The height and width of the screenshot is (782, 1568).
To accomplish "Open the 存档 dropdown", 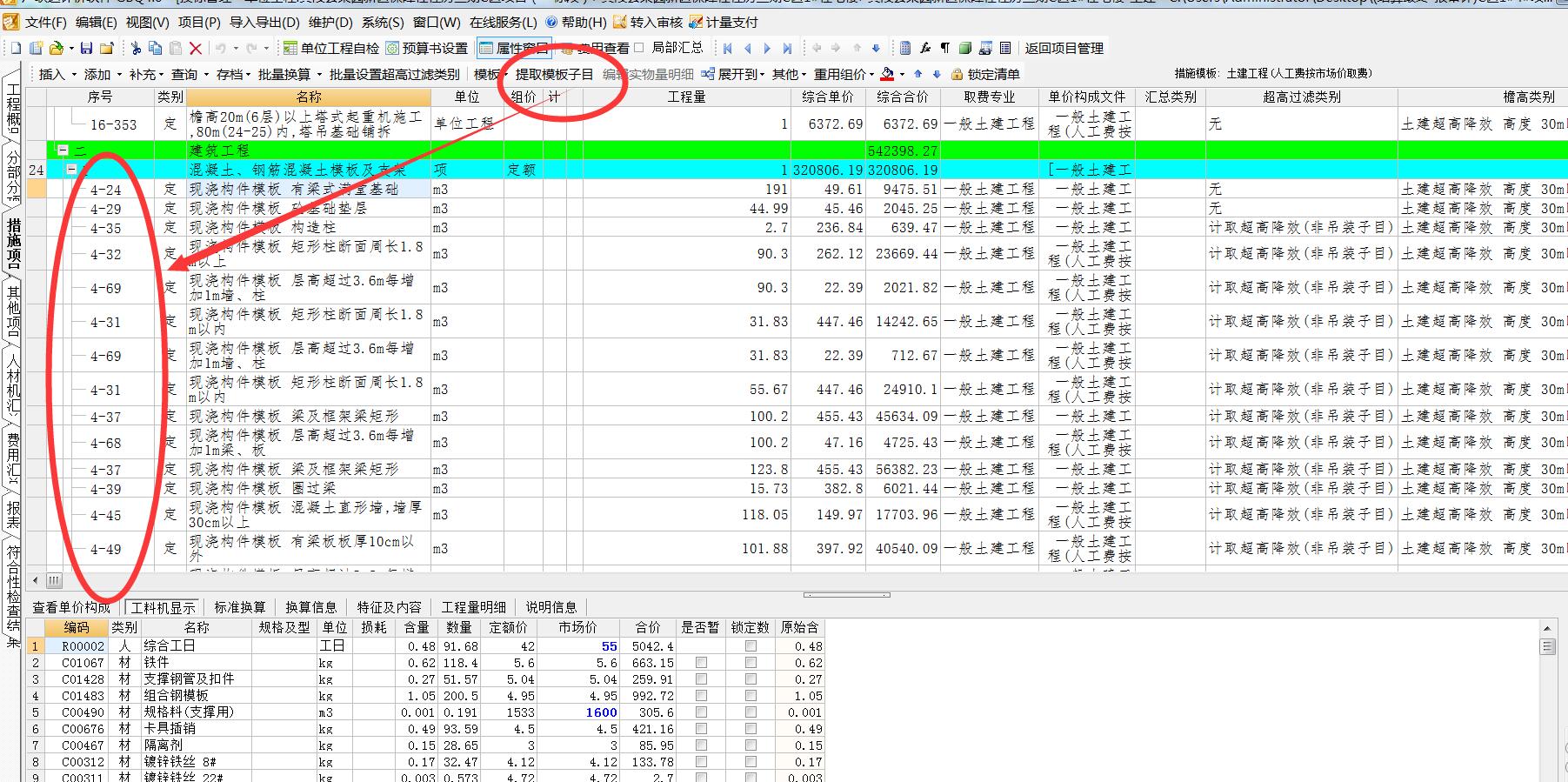I will pos(233,74).
